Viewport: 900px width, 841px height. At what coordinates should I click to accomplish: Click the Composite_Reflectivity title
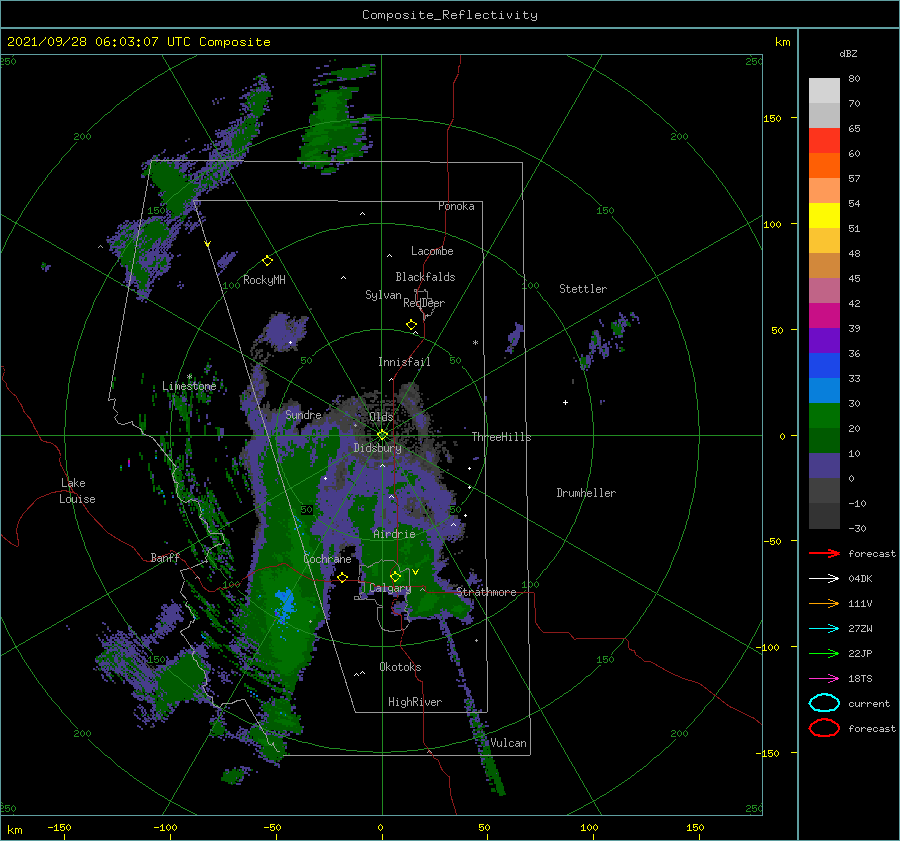[450, 15]
